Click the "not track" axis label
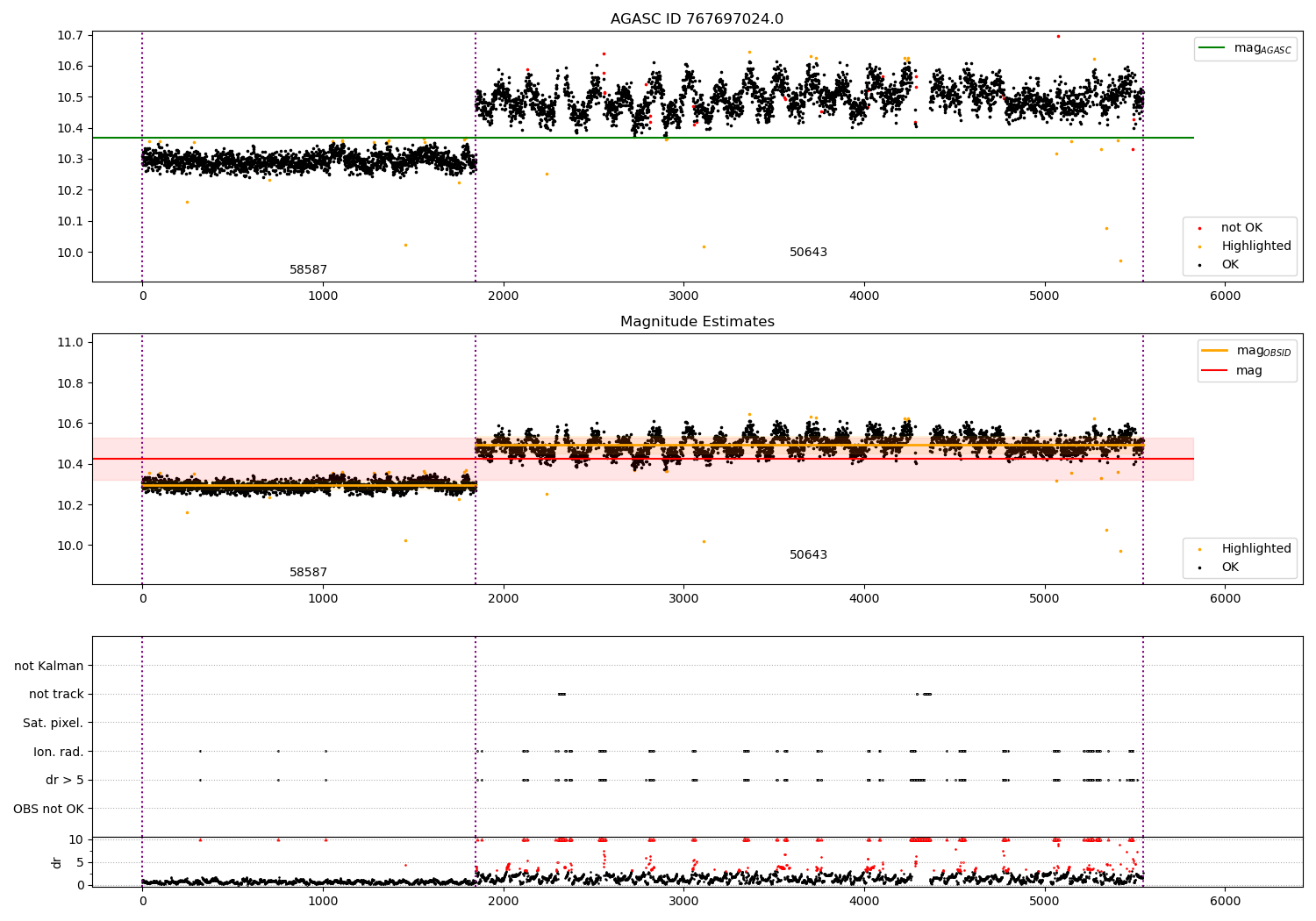Screen dimensions: 1316x921 tap(56, 694)
